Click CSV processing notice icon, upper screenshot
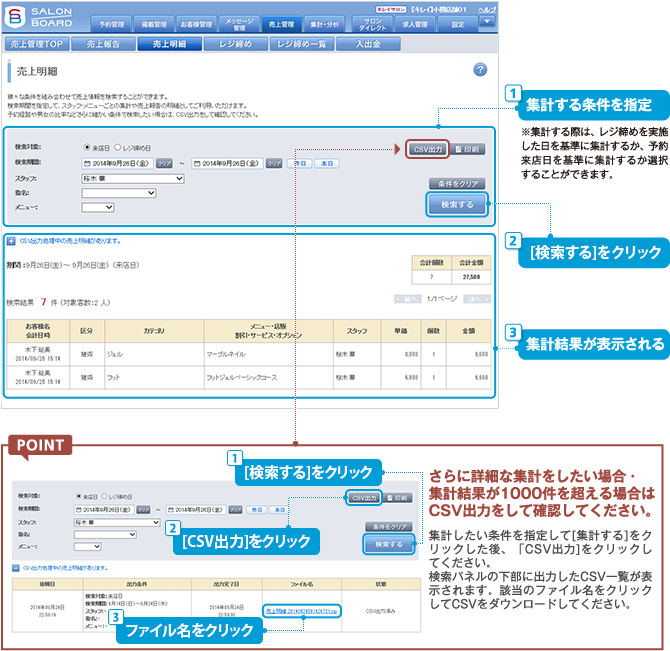670x651 pixels. point(11,241)
